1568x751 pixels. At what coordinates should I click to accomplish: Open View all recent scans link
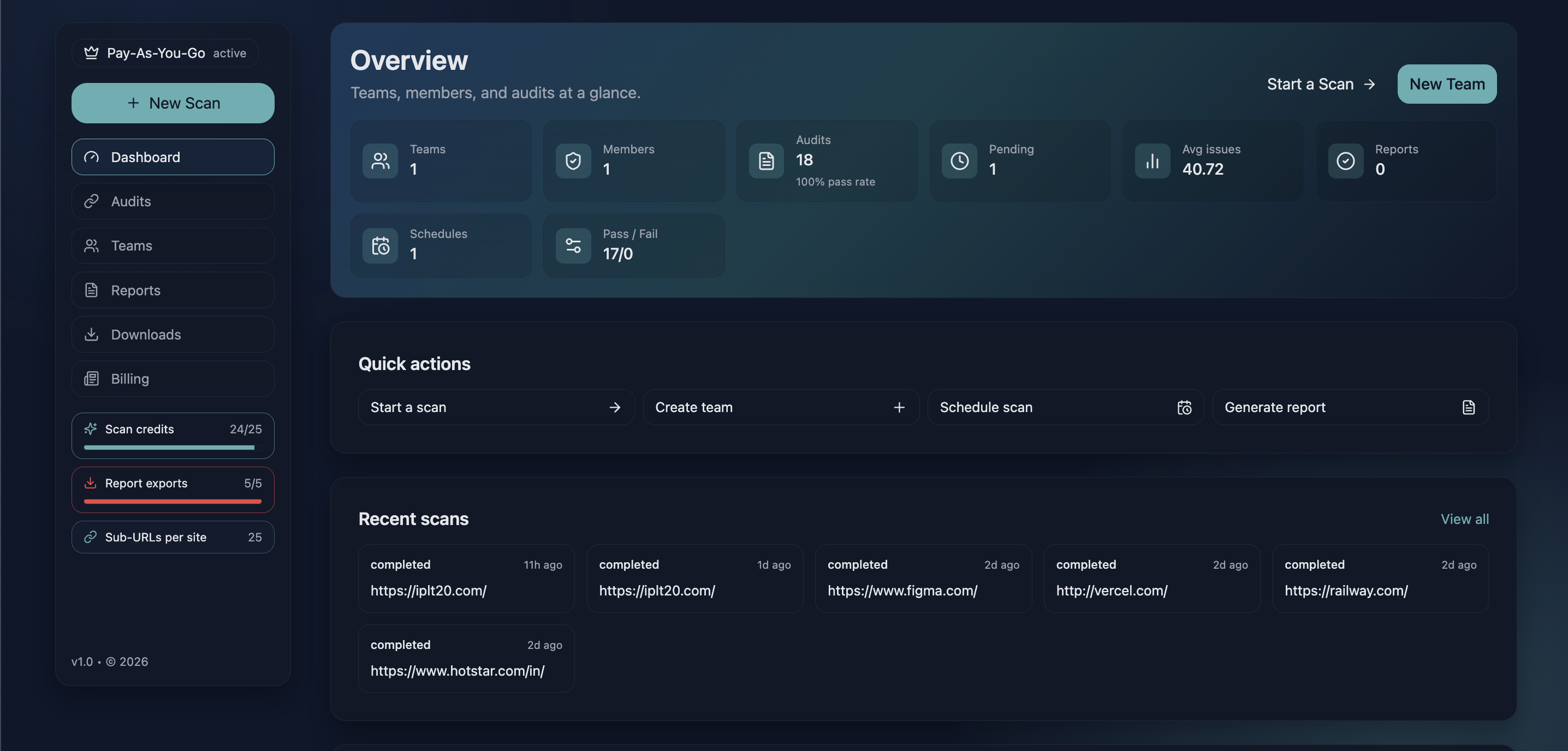pos(1464,518)
